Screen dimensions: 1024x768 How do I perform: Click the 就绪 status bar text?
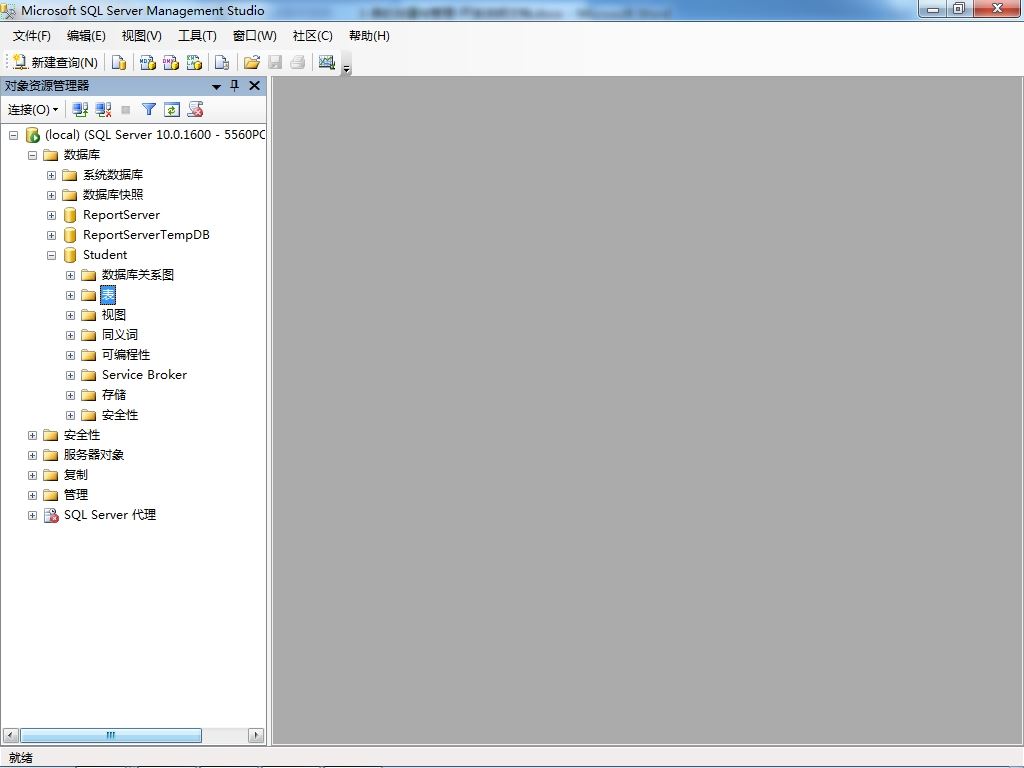pyautogui.click(x=21, y=758)
